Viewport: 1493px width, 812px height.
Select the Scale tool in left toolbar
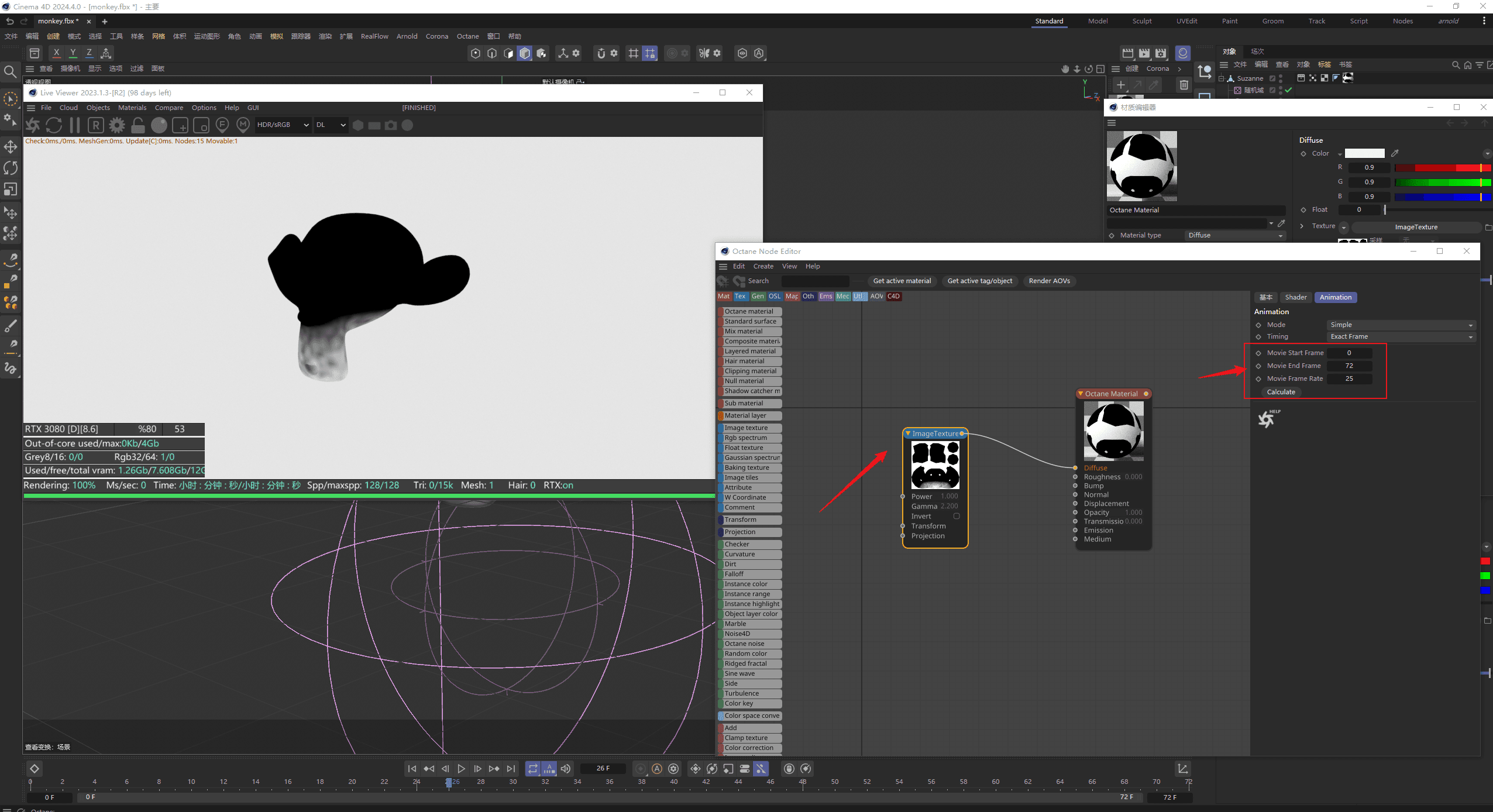click(x=11, y=190)
